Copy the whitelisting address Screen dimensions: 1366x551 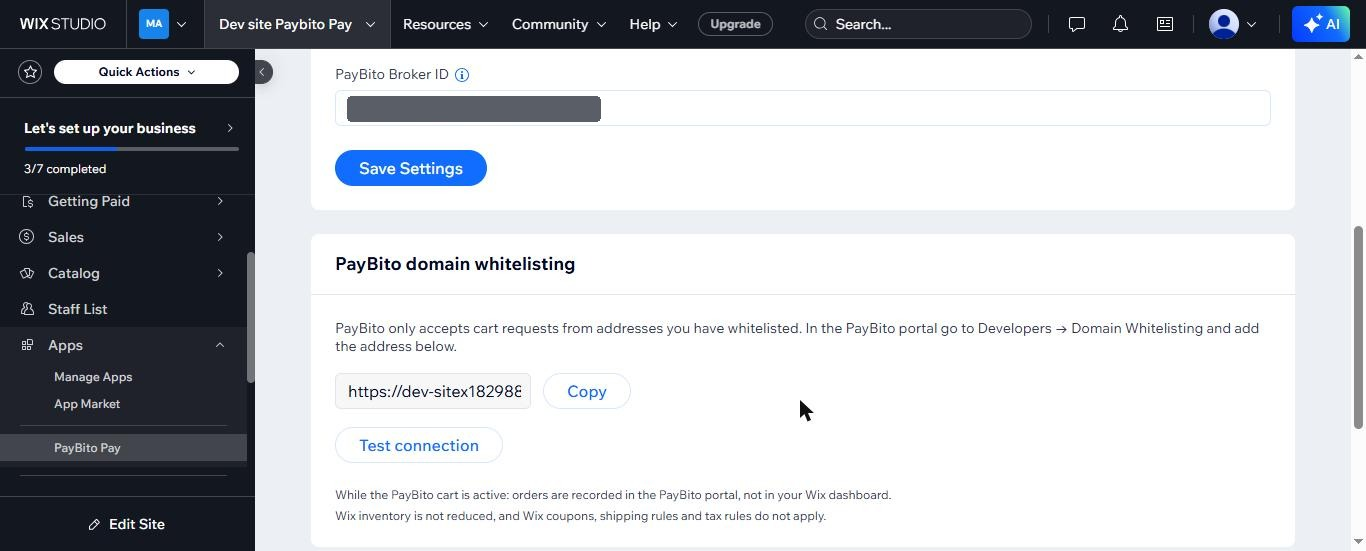(x=587, y=391)
